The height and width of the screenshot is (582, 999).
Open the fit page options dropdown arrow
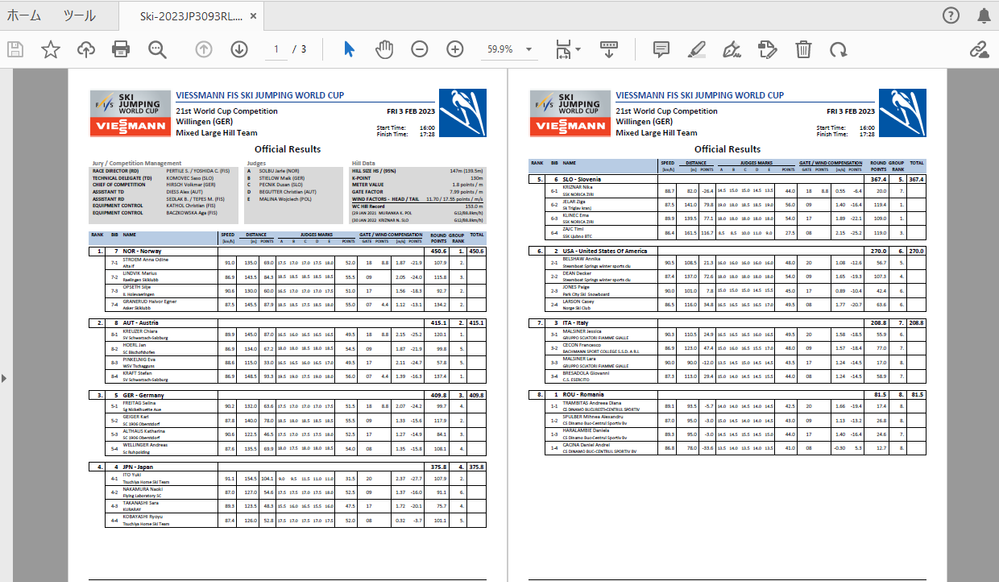tap(578, 49)
